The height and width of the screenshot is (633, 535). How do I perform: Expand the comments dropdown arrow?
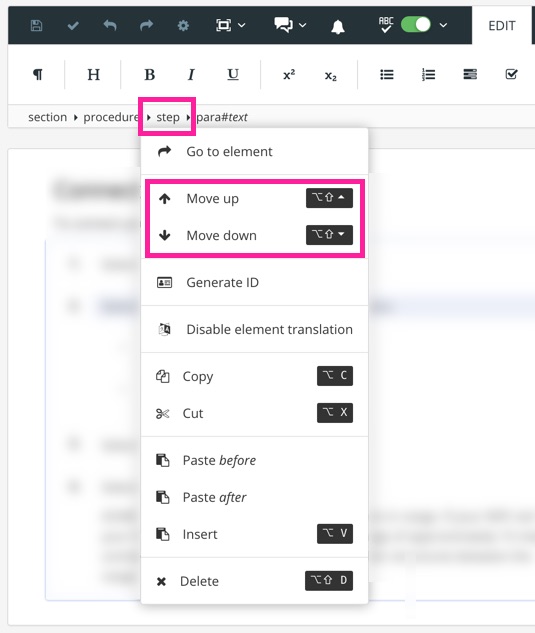pyautogui.click(x=302, y=25)
